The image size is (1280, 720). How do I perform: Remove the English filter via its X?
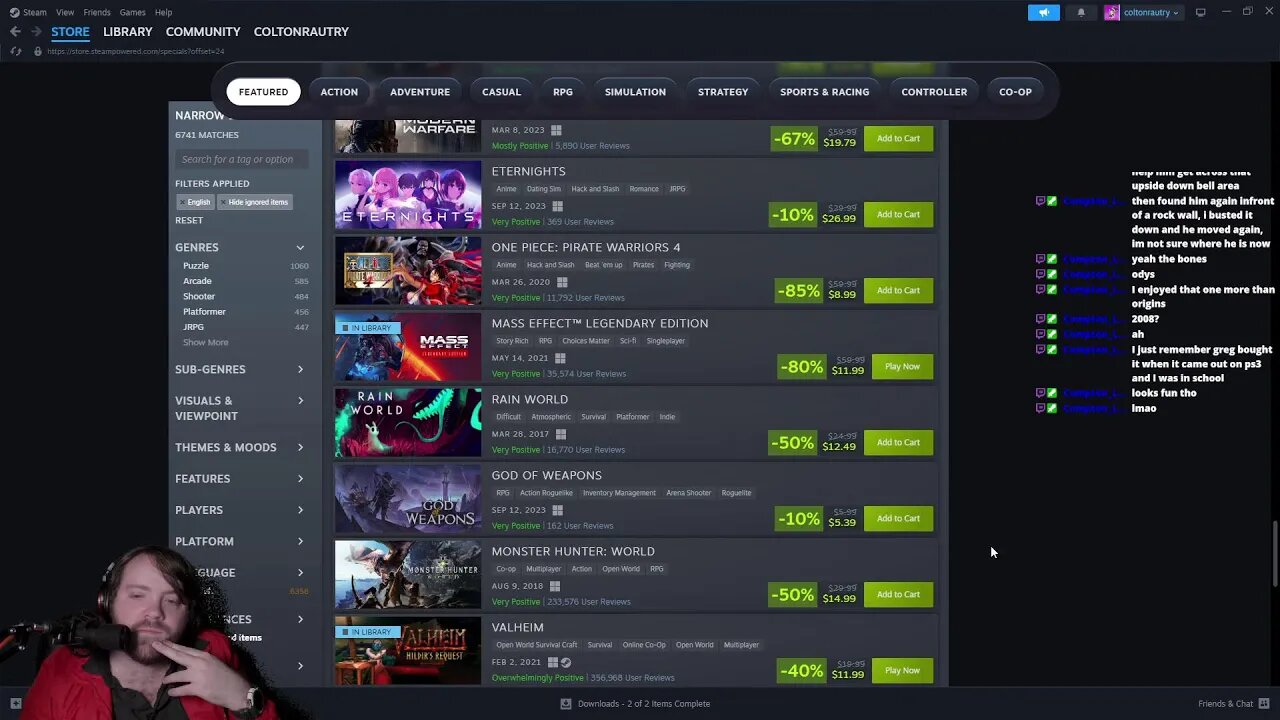coord(182,202)
